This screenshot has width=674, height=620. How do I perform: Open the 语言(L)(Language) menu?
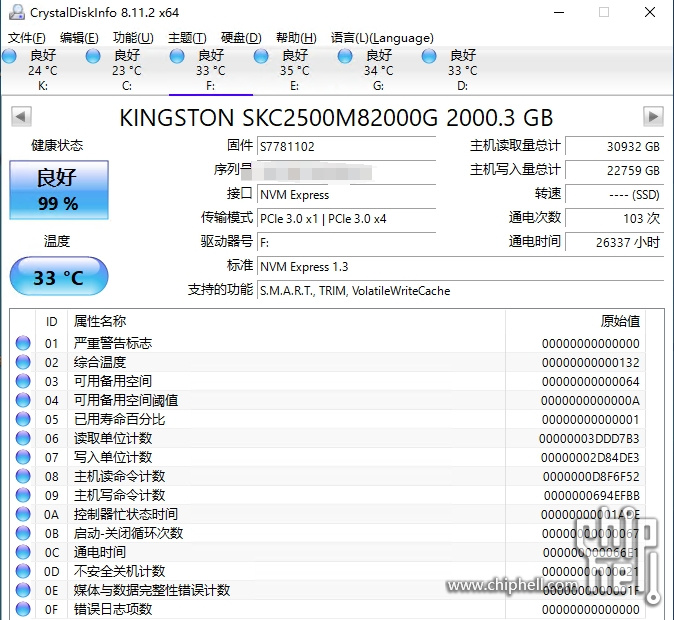pos(382,38)
